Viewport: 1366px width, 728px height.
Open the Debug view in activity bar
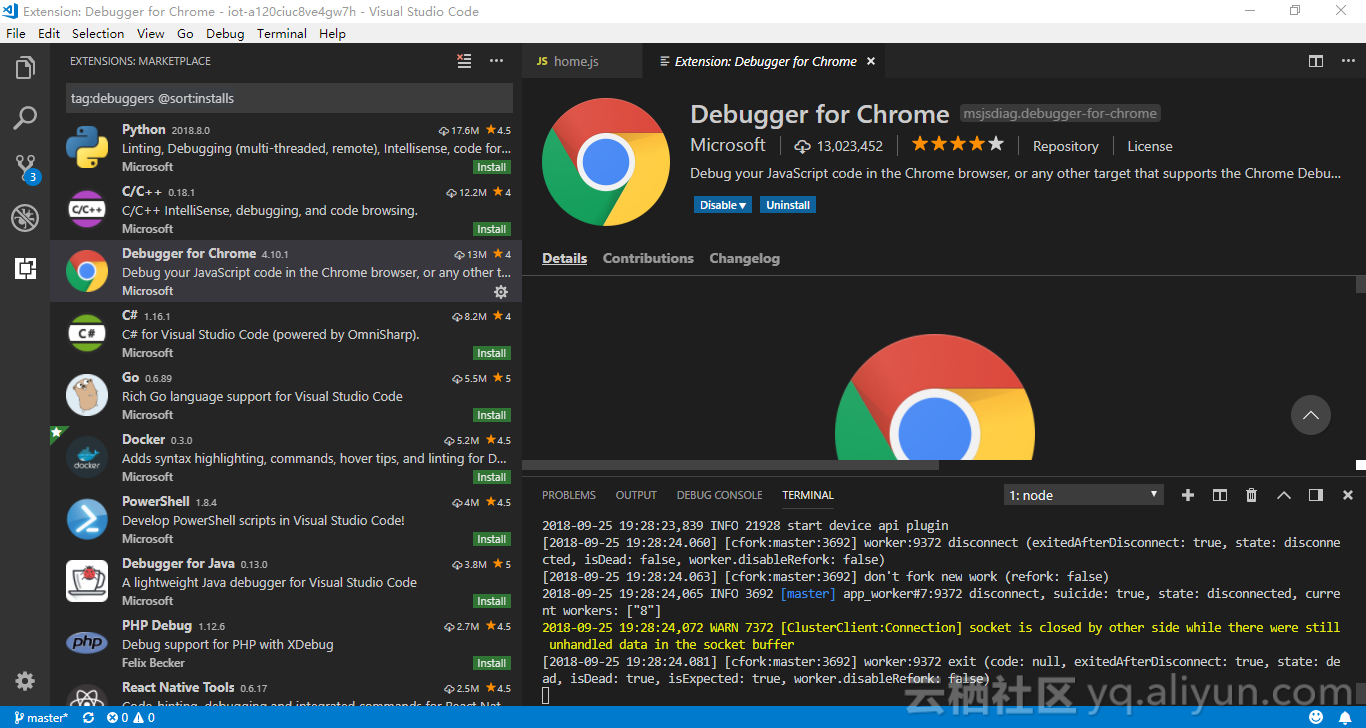(25, 217)
